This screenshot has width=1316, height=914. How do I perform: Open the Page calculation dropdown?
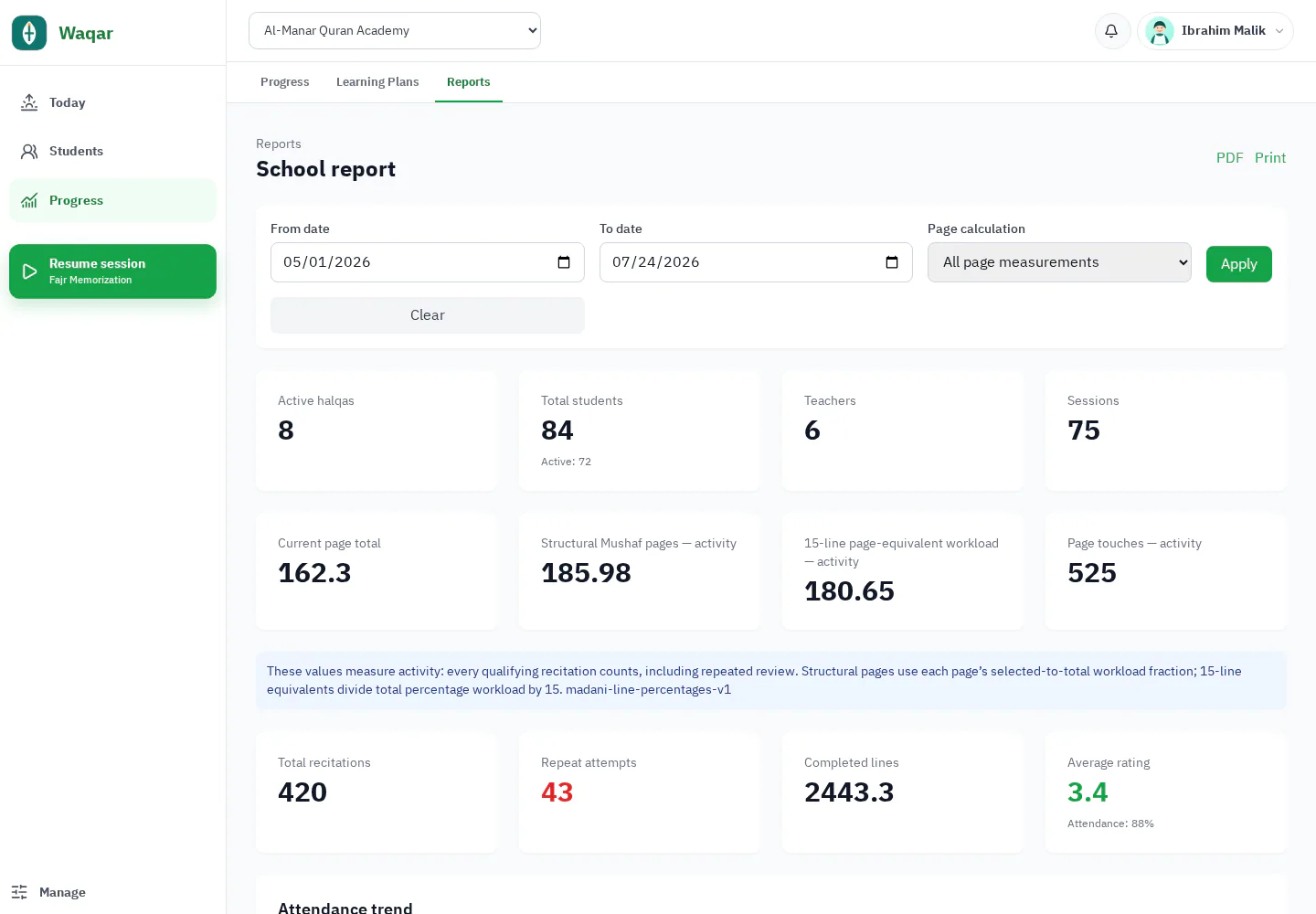pyautogui.click(x=1059, y=262)
